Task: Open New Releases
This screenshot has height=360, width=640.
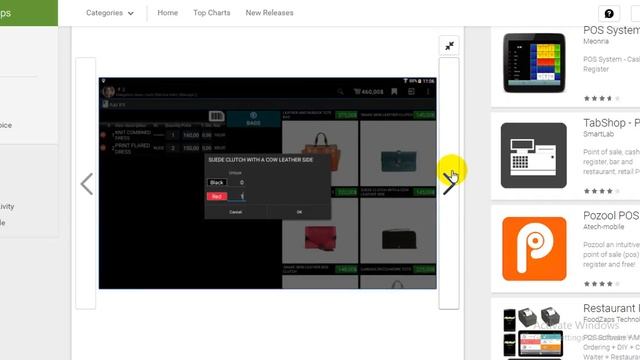Action: pyautogui.click(x=269, y=13)
